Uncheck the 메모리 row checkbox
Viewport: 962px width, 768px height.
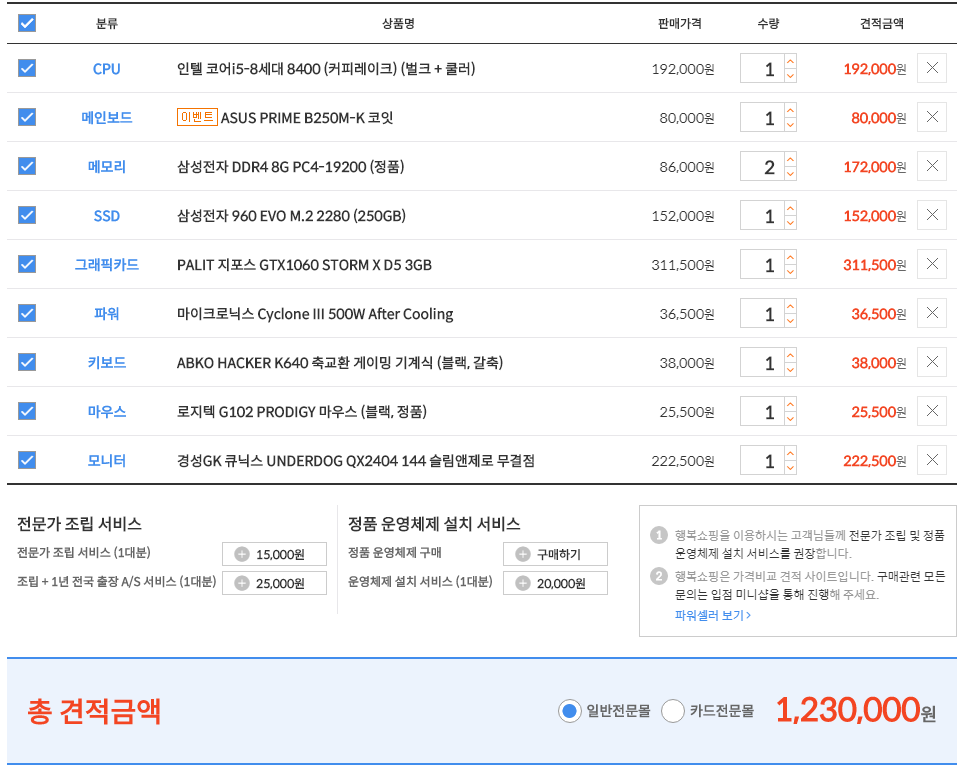click(x=27, y=166)
